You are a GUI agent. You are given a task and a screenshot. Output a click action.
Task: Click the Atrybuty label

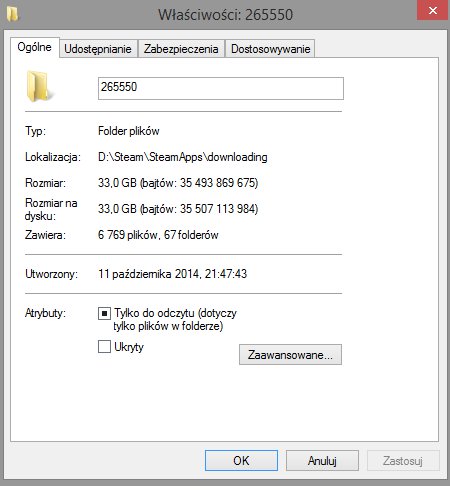point(45,313)
